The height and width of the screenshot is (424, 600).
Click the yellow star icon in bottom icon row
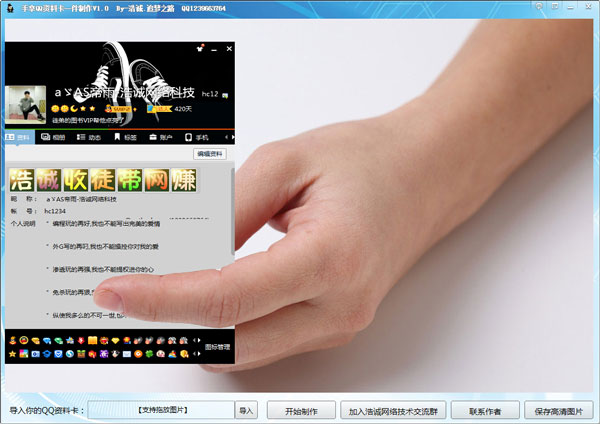point(12,355)
